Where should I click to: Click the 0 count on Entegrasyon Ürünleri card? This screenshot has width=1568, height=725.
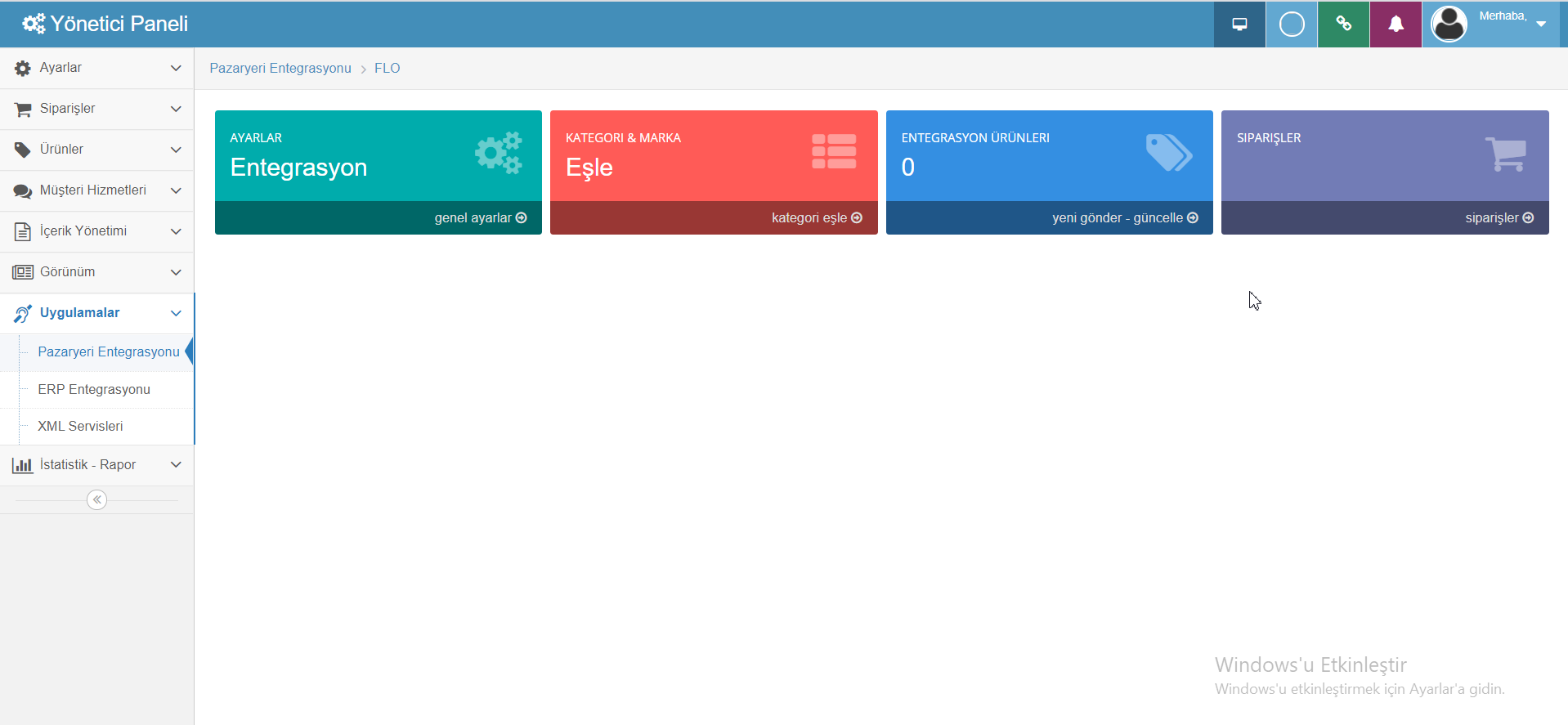[908, 168]
